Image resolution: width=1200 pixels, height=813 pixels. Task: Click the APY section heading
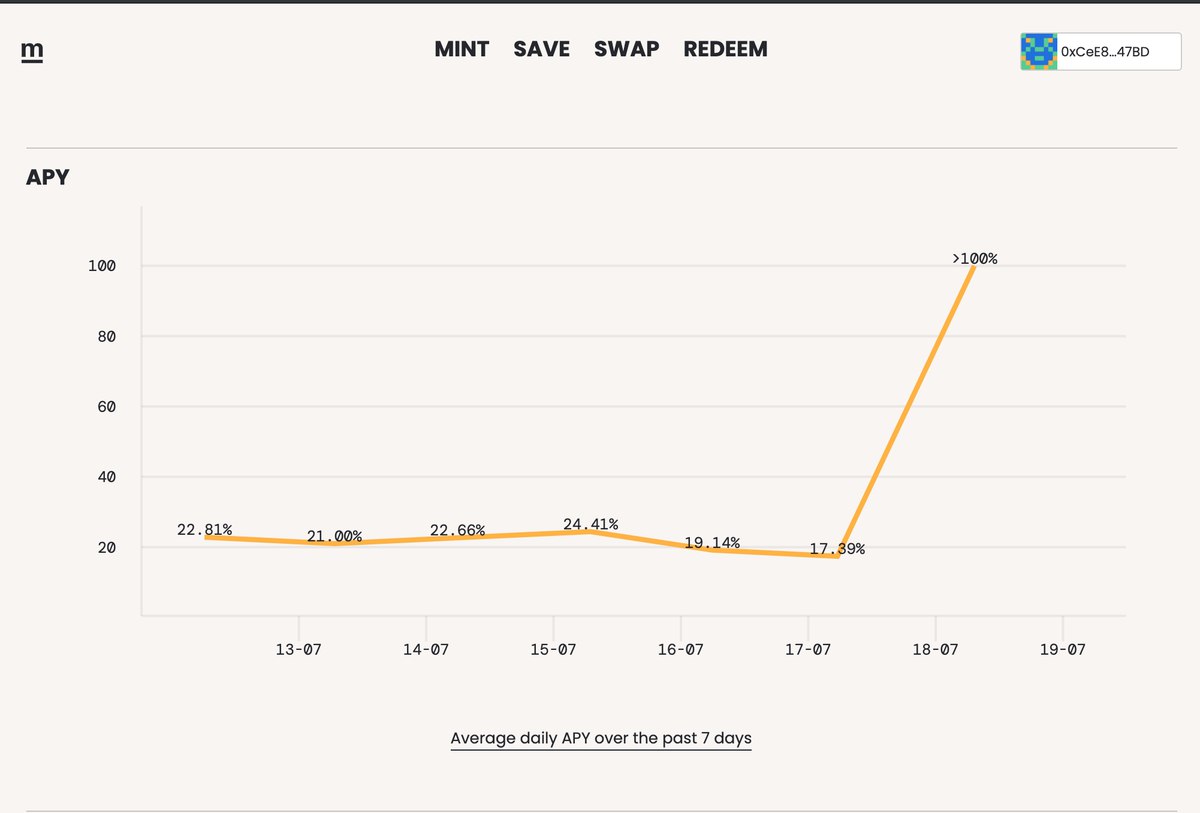pyautogui.click(x=47, y=178)
